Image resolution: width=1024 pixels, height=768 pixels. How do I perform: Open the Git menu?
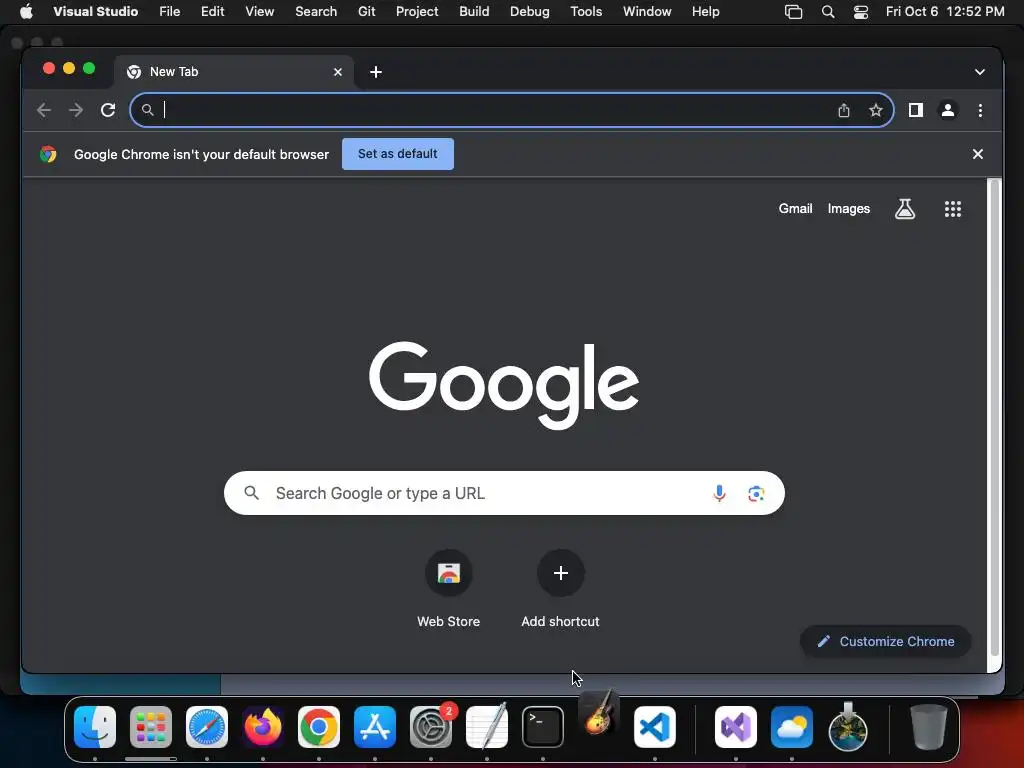click(366, 12)
